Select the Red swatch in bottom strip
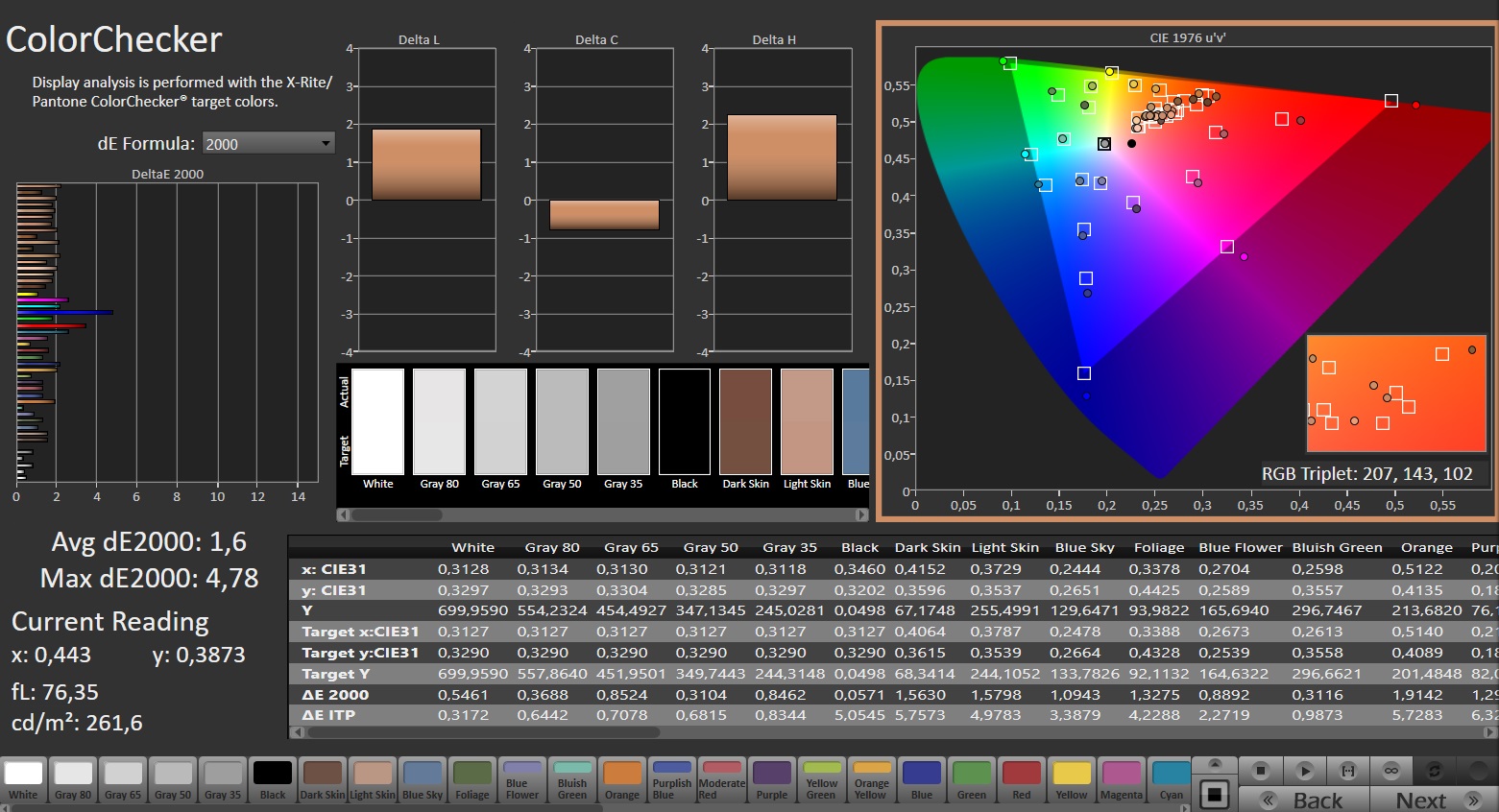This screenshot has width=1499, height=812. (1022, 780)
